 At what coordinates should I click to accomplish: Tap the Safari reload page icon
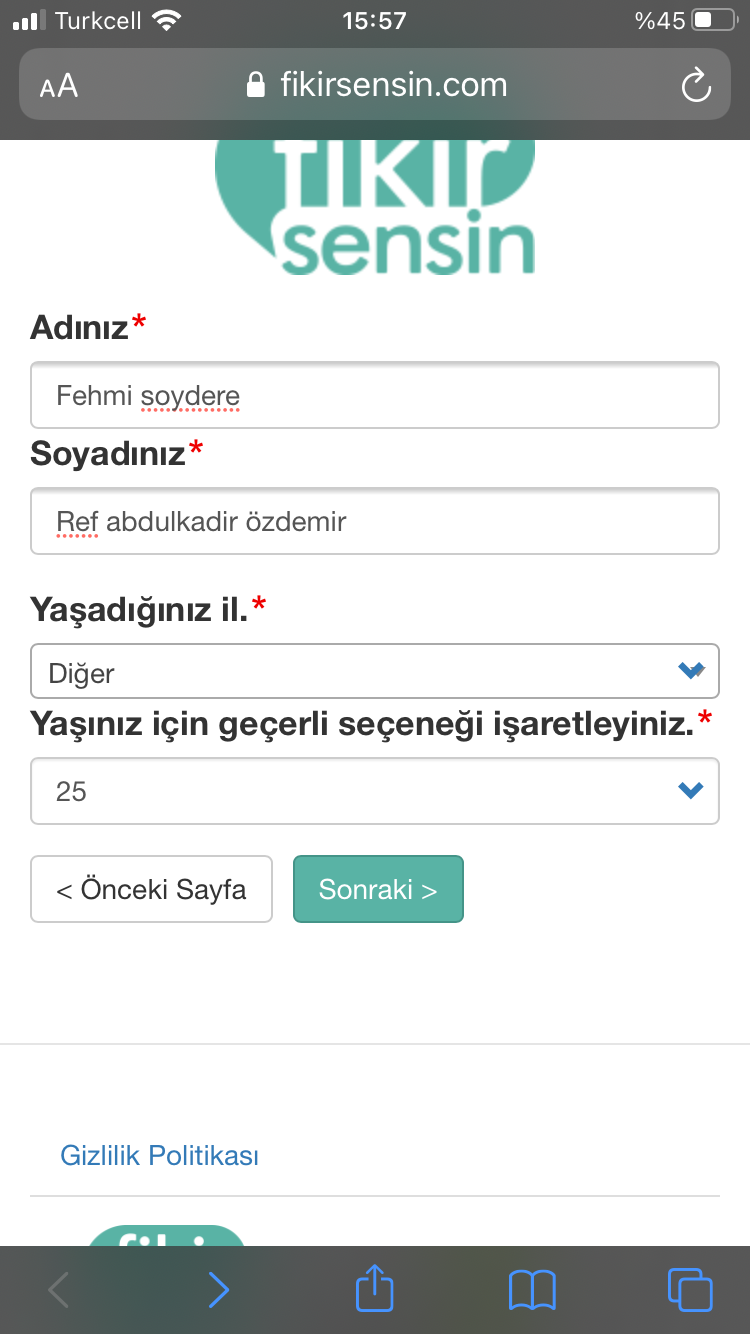pyautogui.click(x=695, y=85)
